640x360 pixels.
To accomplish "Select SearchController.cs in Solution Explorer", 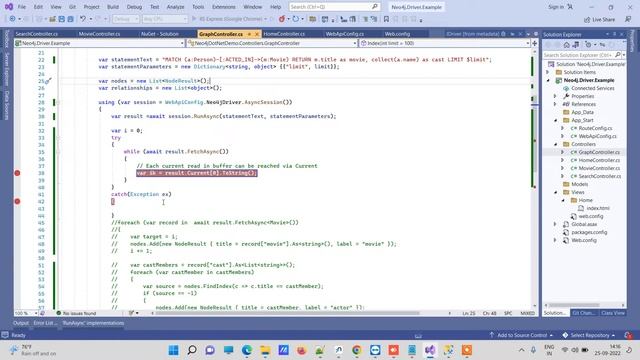I will pos(600,176).
